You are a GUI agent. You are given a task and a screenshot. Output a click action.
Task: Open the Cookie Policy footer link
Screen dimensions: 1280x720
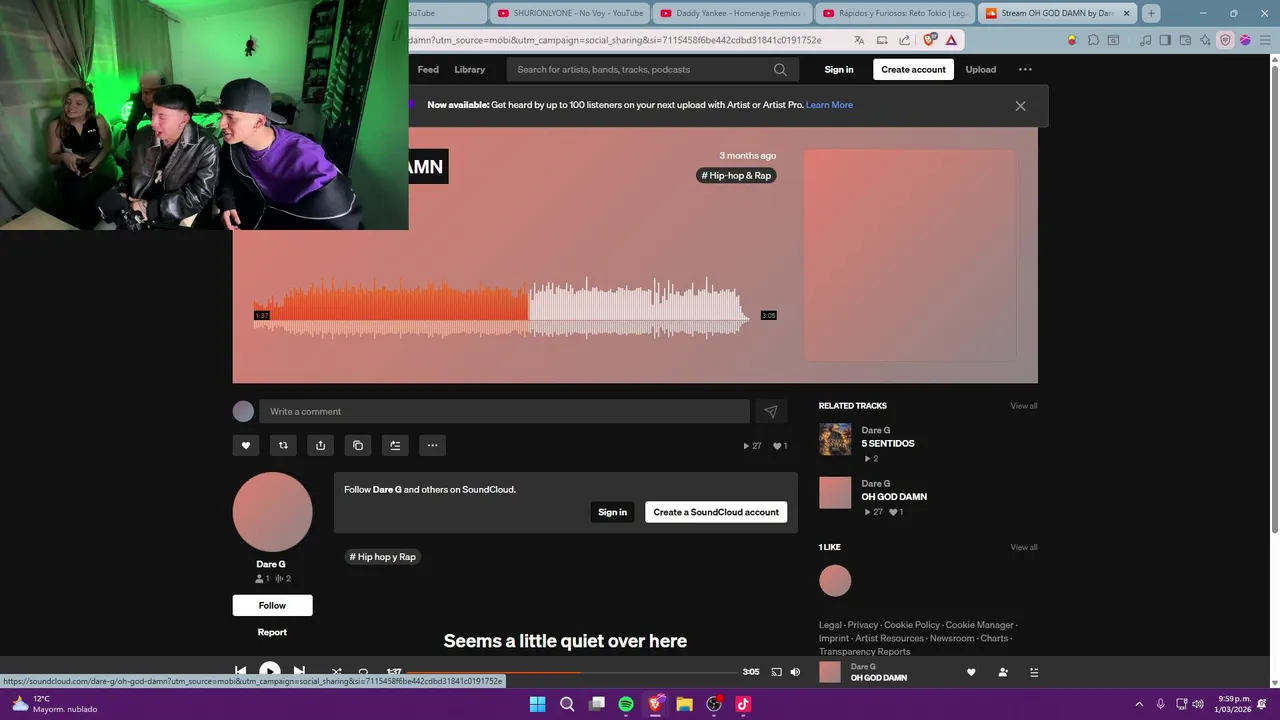click(912, 625)
